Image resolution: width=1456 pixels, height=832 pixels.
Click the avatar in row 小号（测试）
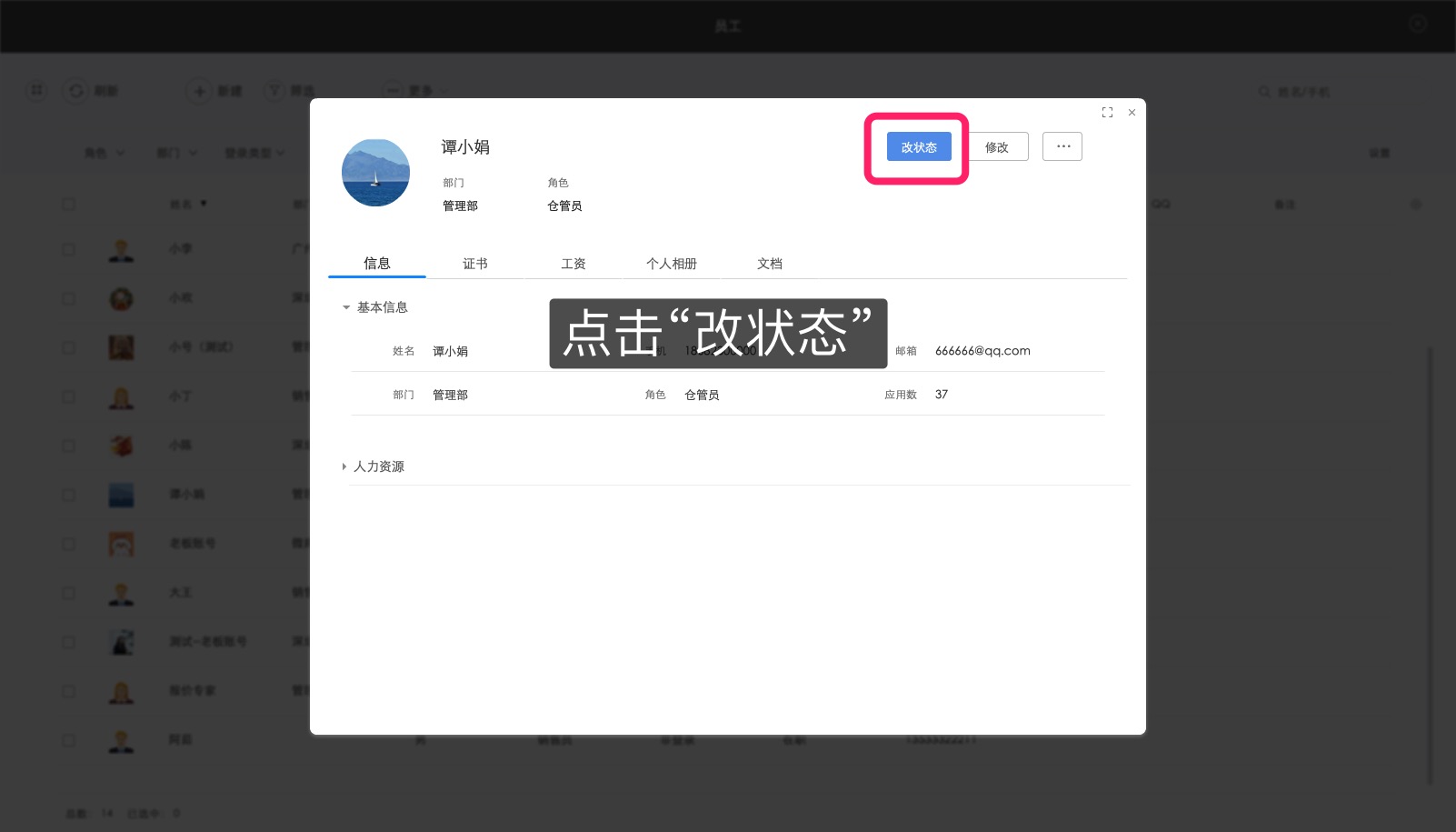[x=121, y=347]
